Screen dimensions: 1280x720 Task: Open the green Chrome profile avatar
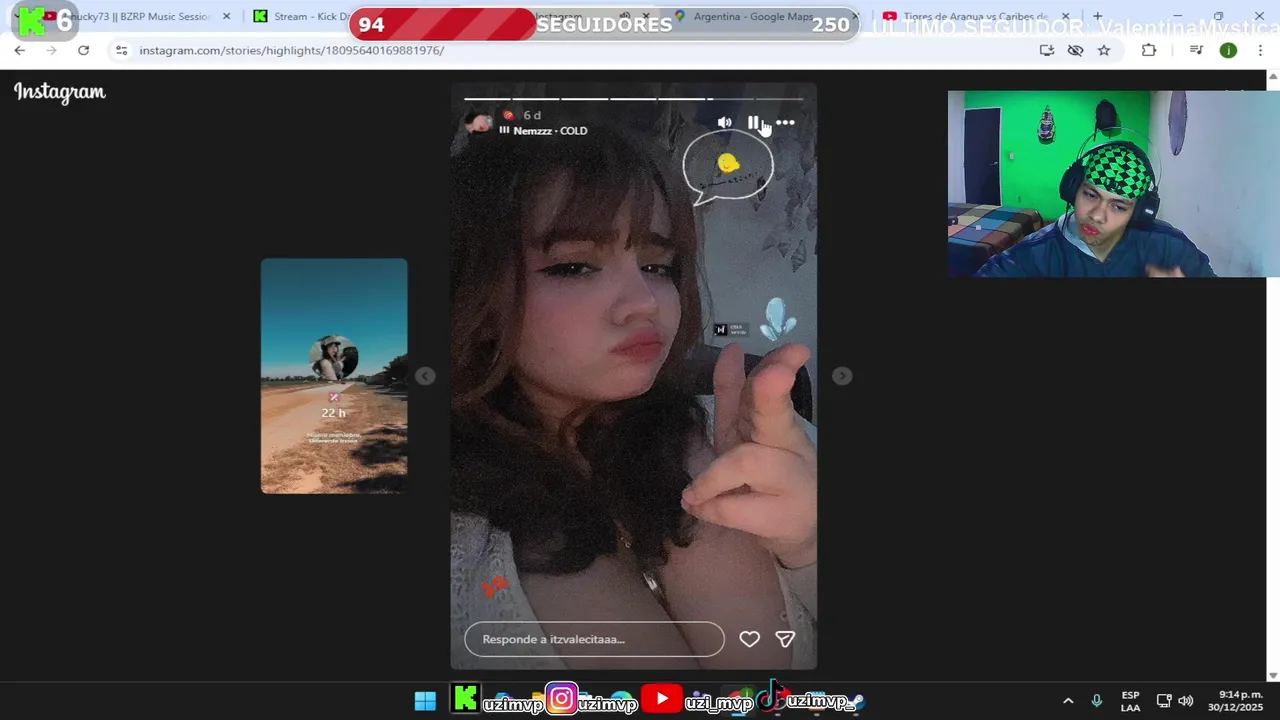(x=1228, y=50)
